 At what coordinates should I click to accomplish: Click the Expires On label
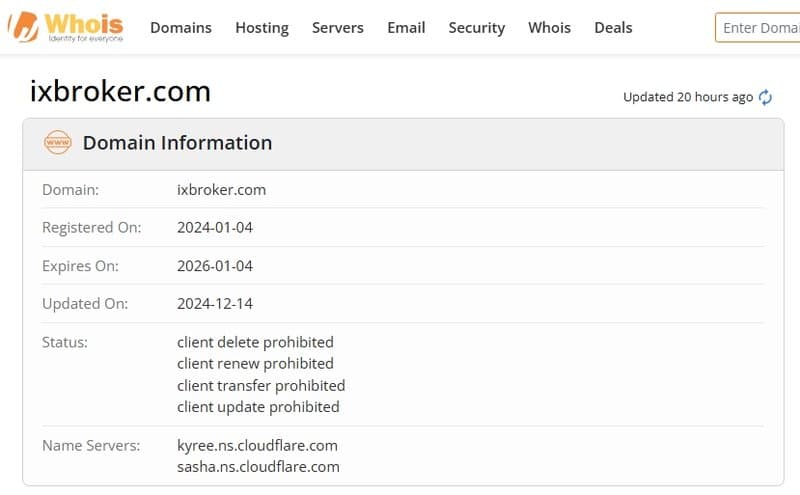tap(80, 266)
